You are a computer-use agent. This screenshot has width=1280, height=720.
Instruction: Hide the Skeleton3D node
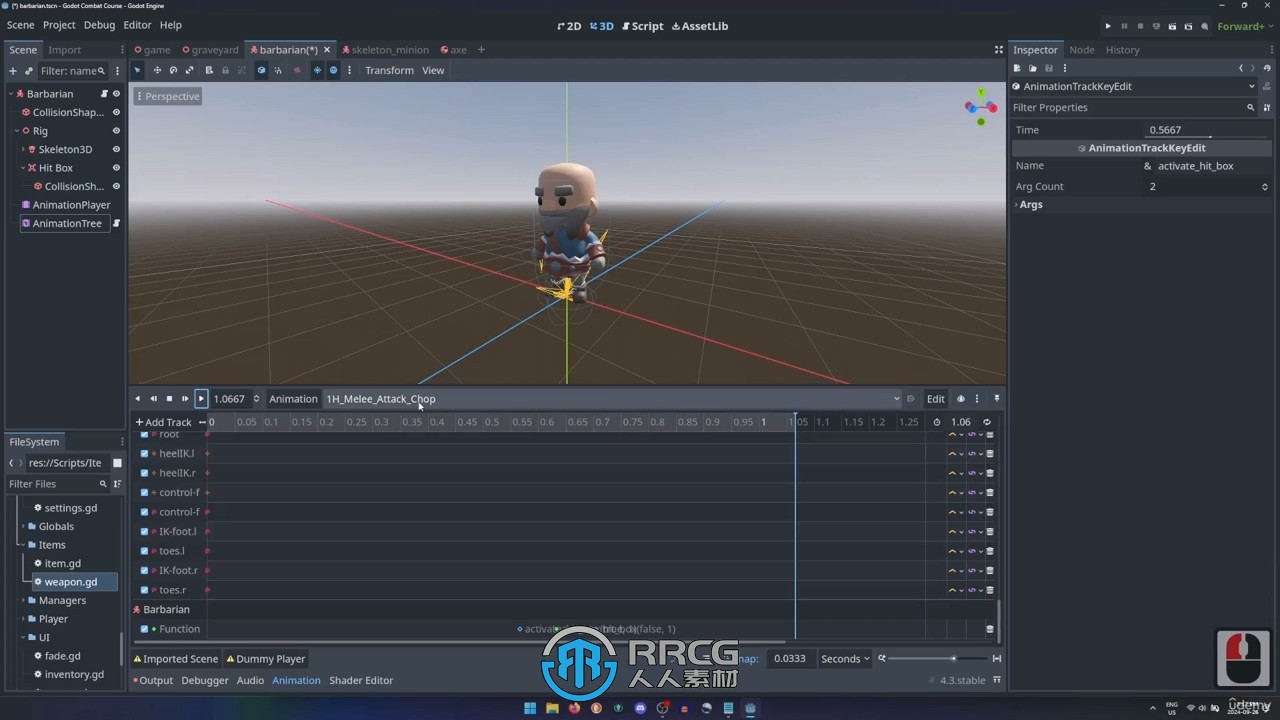116,149
